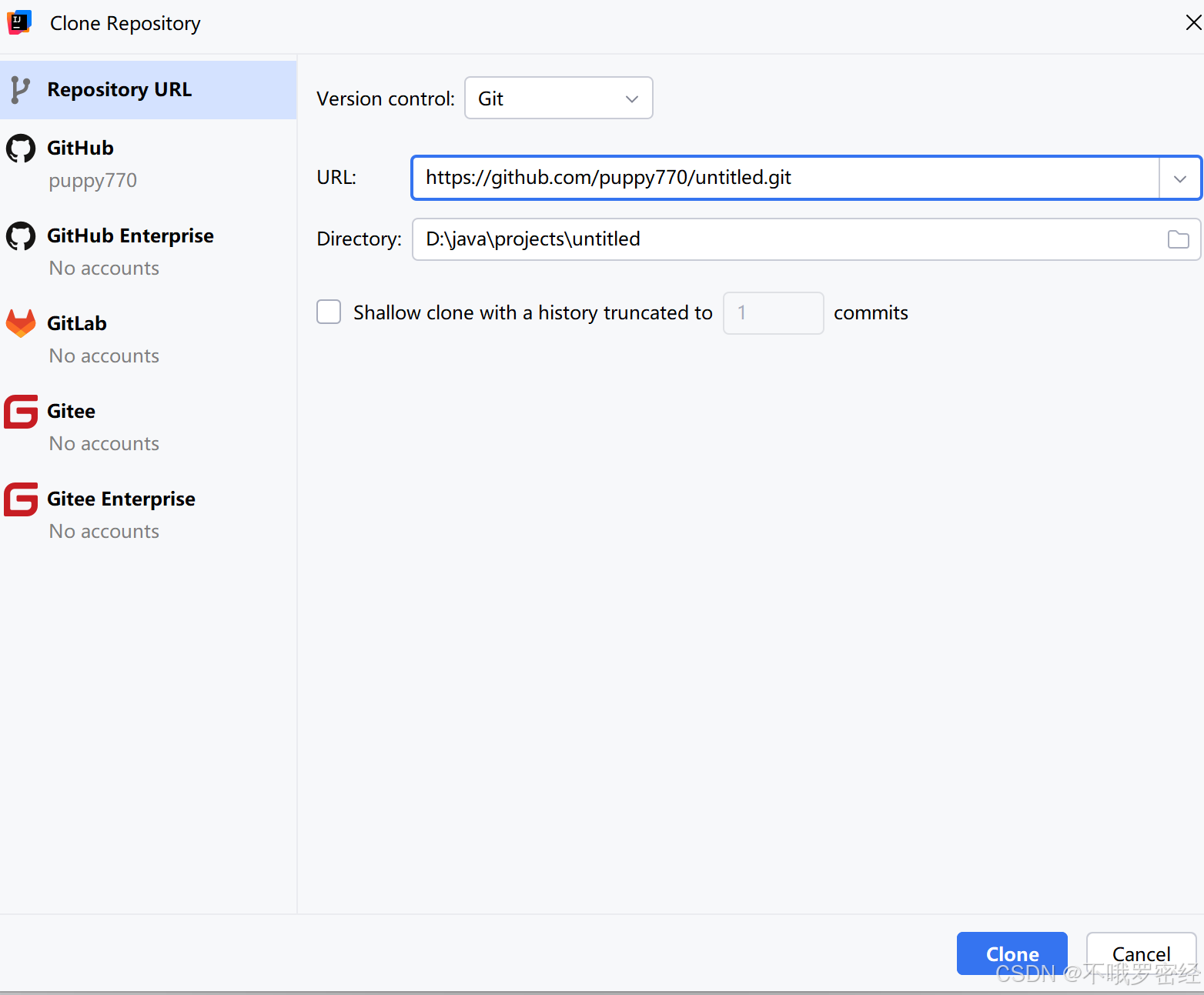Viewport: 1204px width, 995px height.
Task: Click the puppy770 account name
Action: [x=92, y=181]
